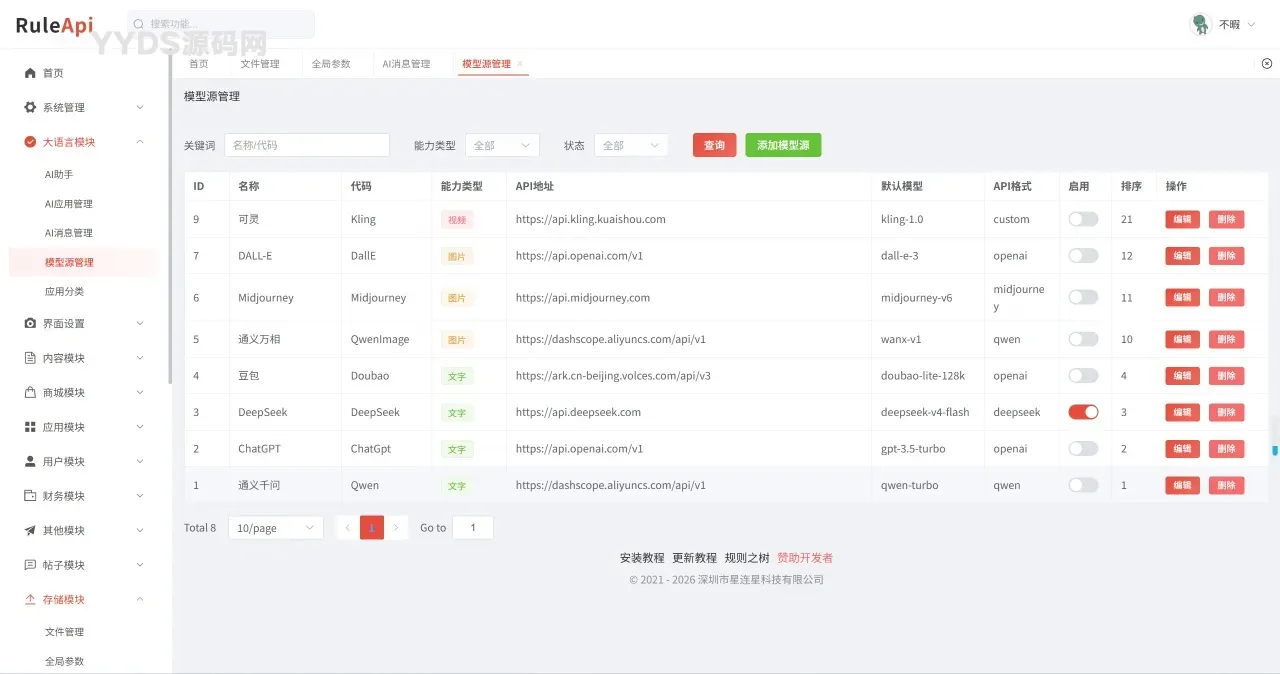The image size is (1280, 674).
Task: Switch to the AI消息管理 tab
Action: point(406,64)
